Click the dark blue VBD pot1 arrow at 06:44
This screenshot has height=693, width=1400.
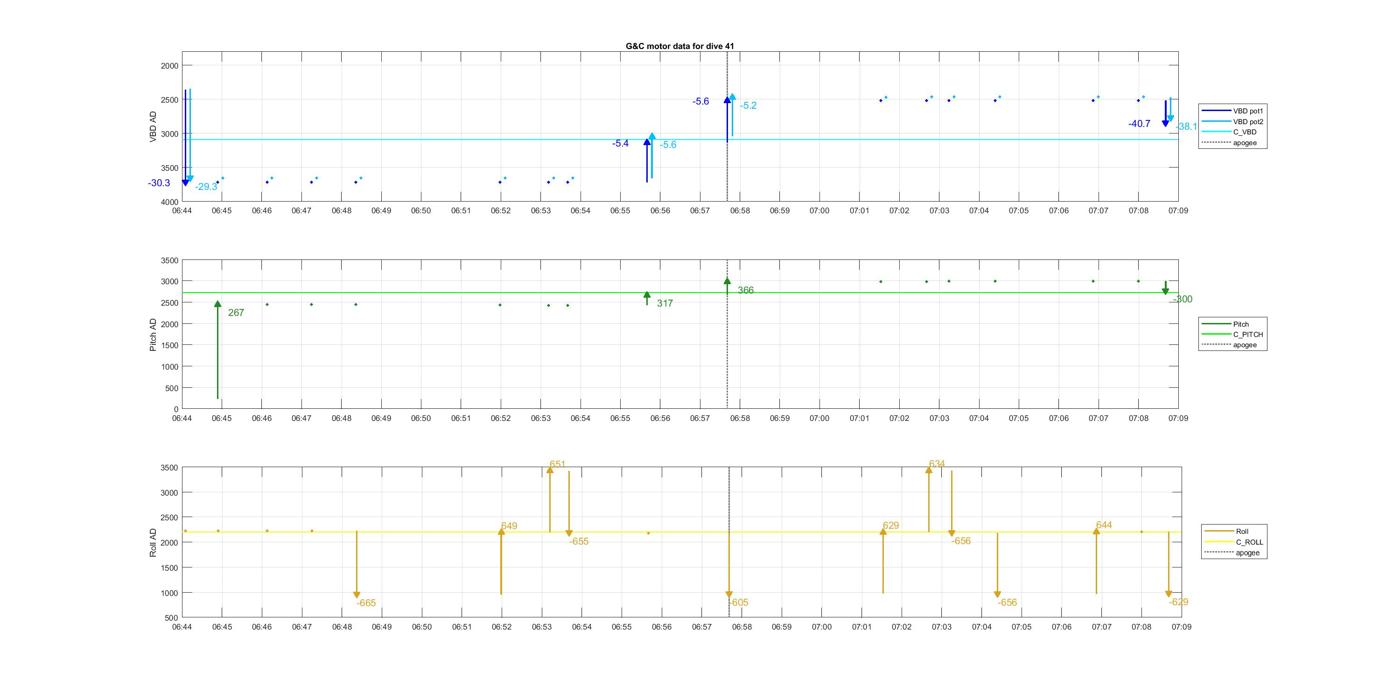click(185, 137)
